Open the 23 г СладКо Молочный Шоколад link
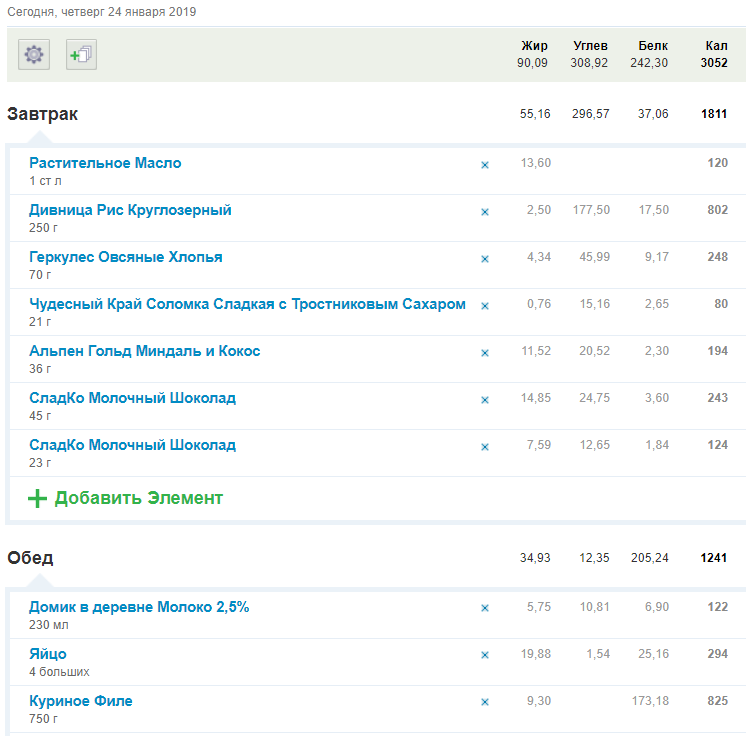This screenshot has width=746, height=736. click(132, 445)
